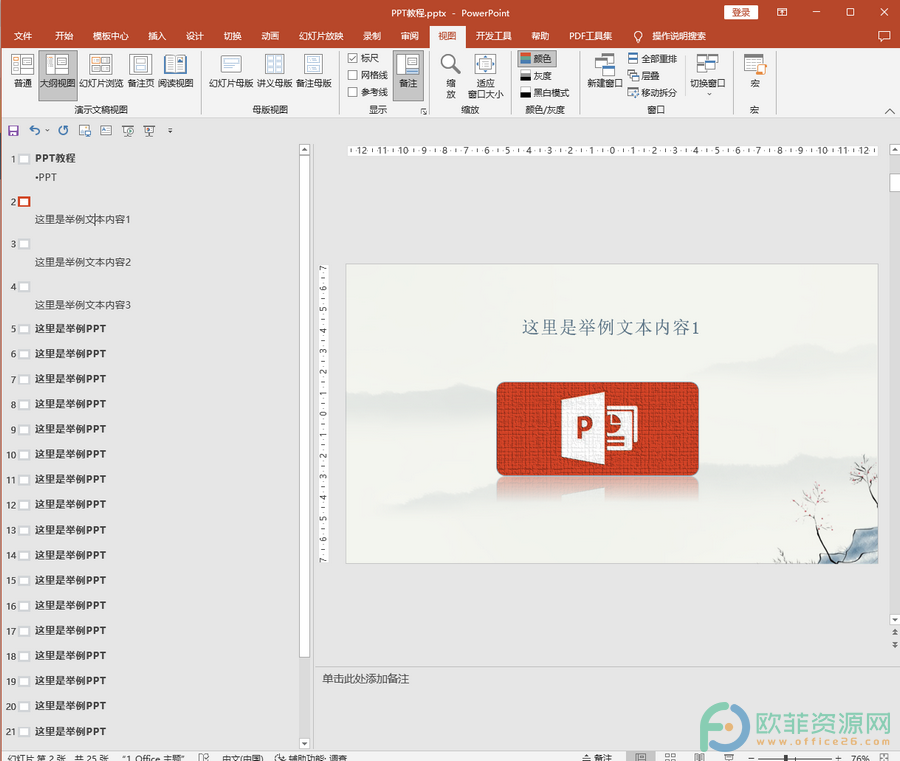Switch to 阅读视图 reading view
The height and width of the screenshot is (761, 900).
point(176,71)
